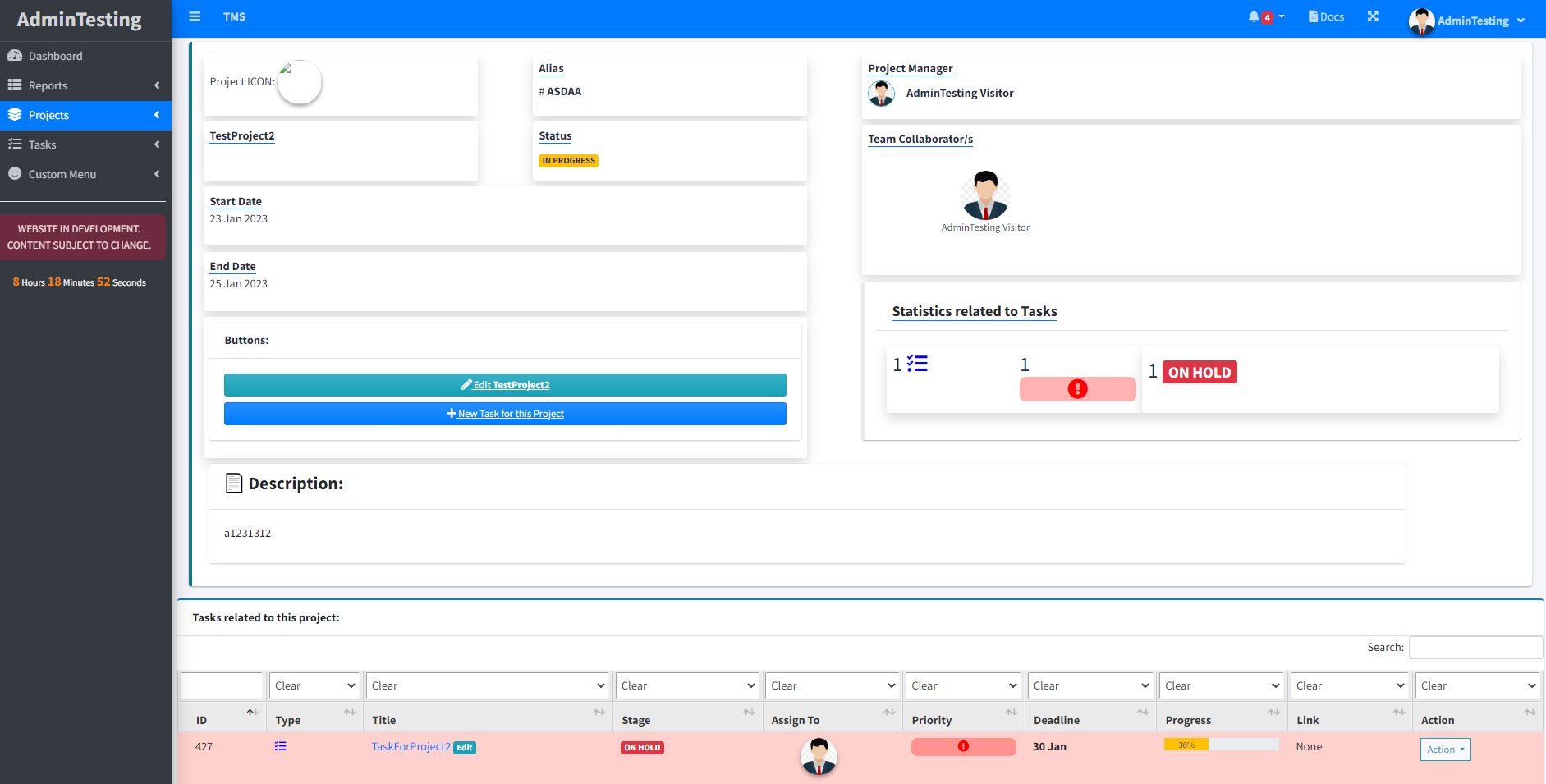
Task: Click the Edit TestProject2 button
Action: click(x=505, y=385)
